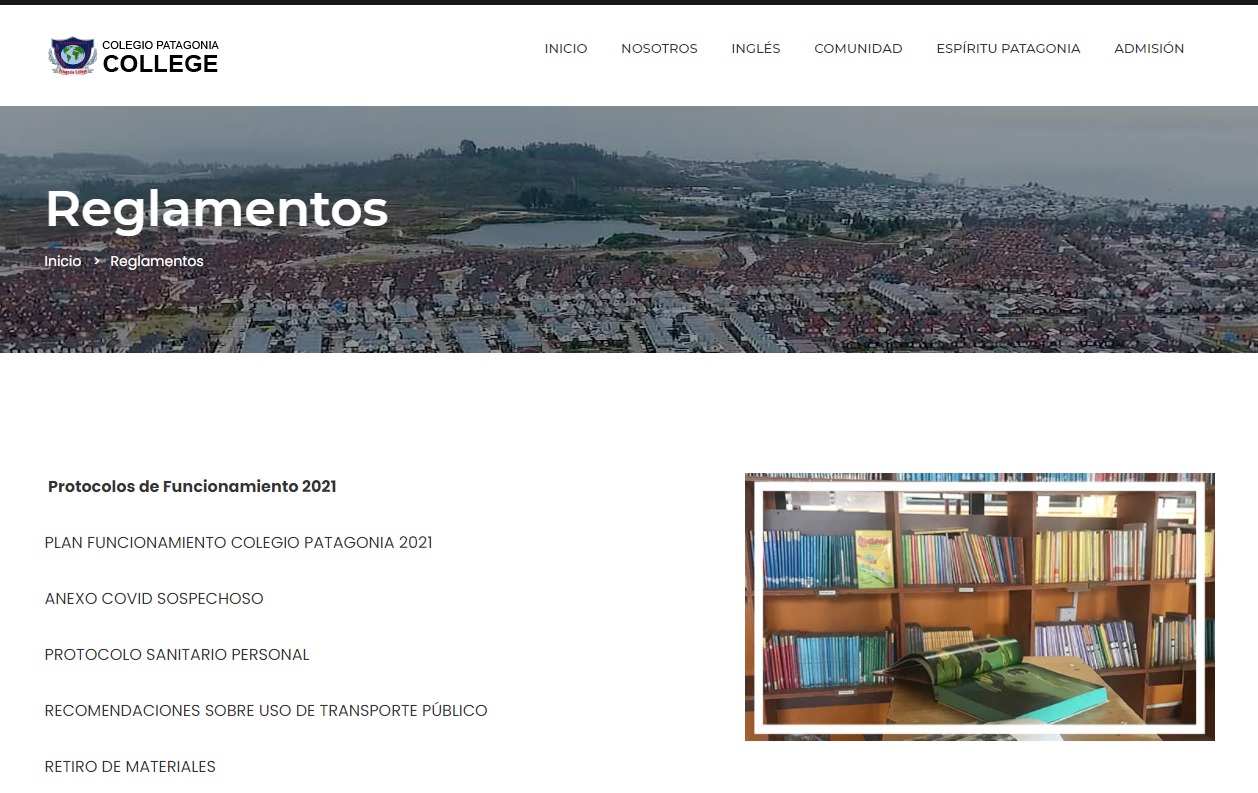Screen dimensions: 1258x793
Task: Open the INICIO menu item
Action: [x=566, y=48]
